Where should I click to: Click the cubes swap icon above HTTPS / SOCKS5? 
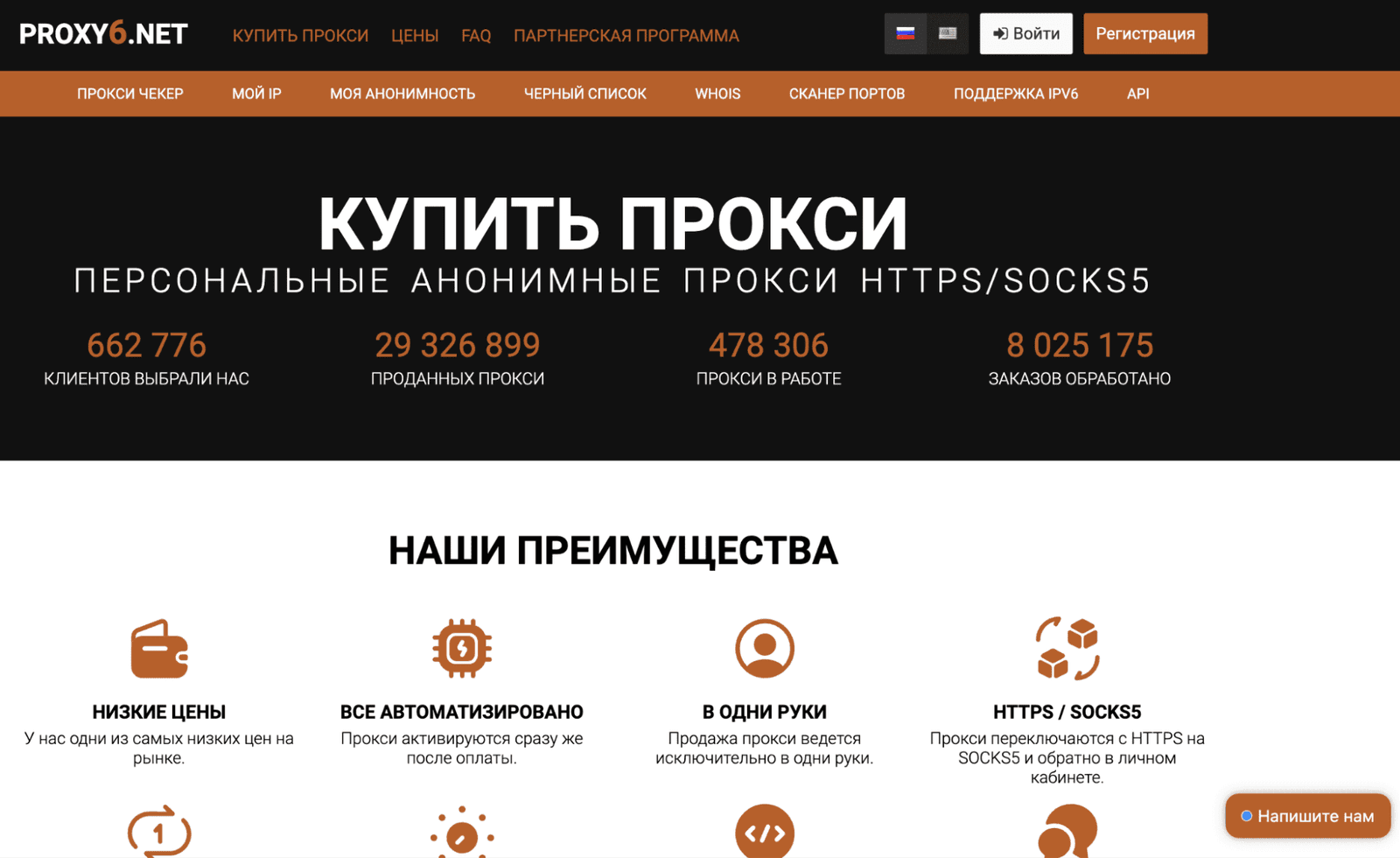coord(1067,649)
